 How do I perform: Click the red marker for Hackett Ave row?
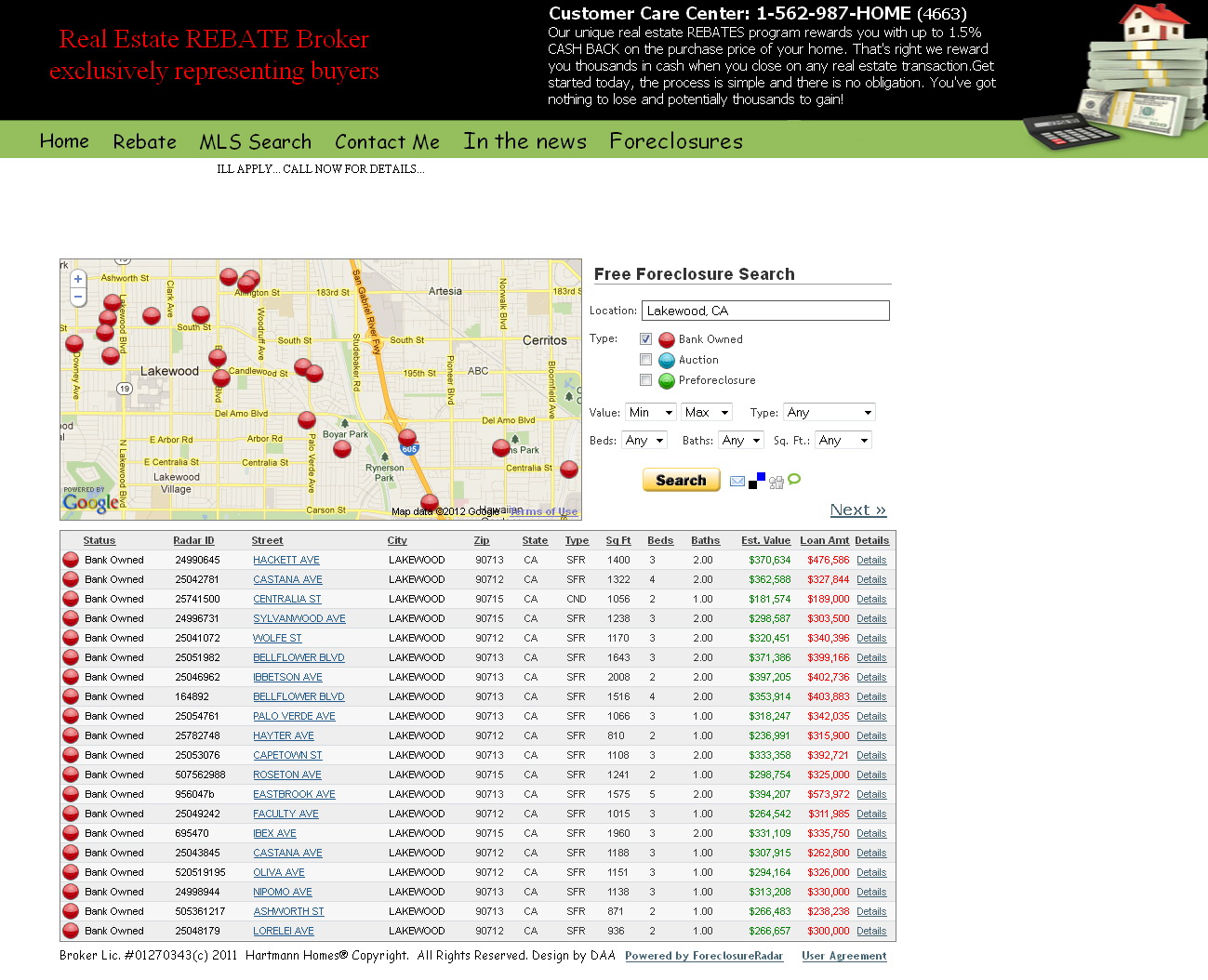71,560
